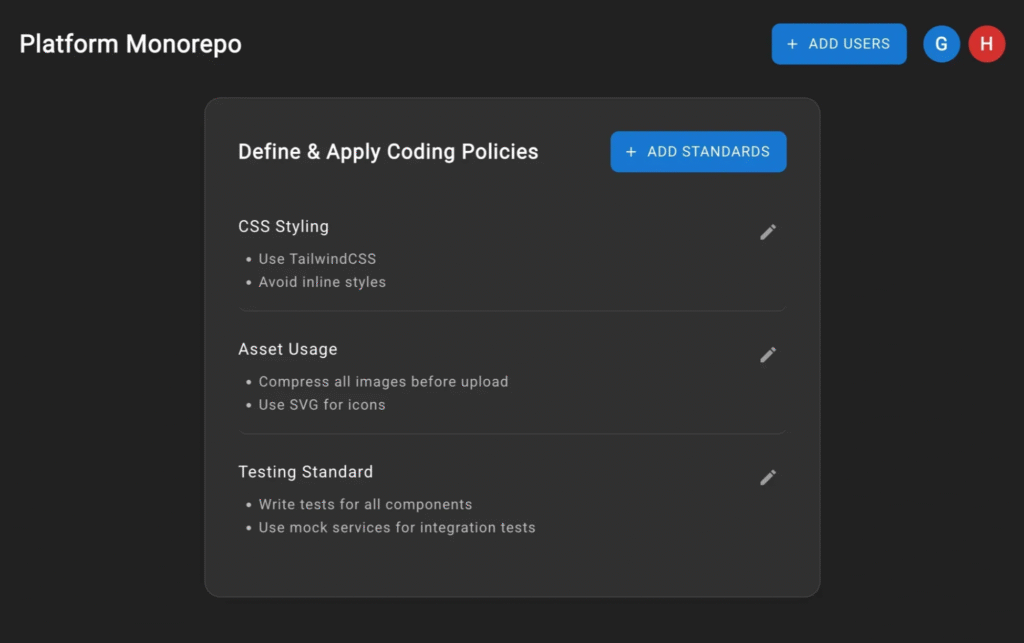Click 'Write tests for all components' rule
The image size is (1024, 643).
tap(365, 505)
